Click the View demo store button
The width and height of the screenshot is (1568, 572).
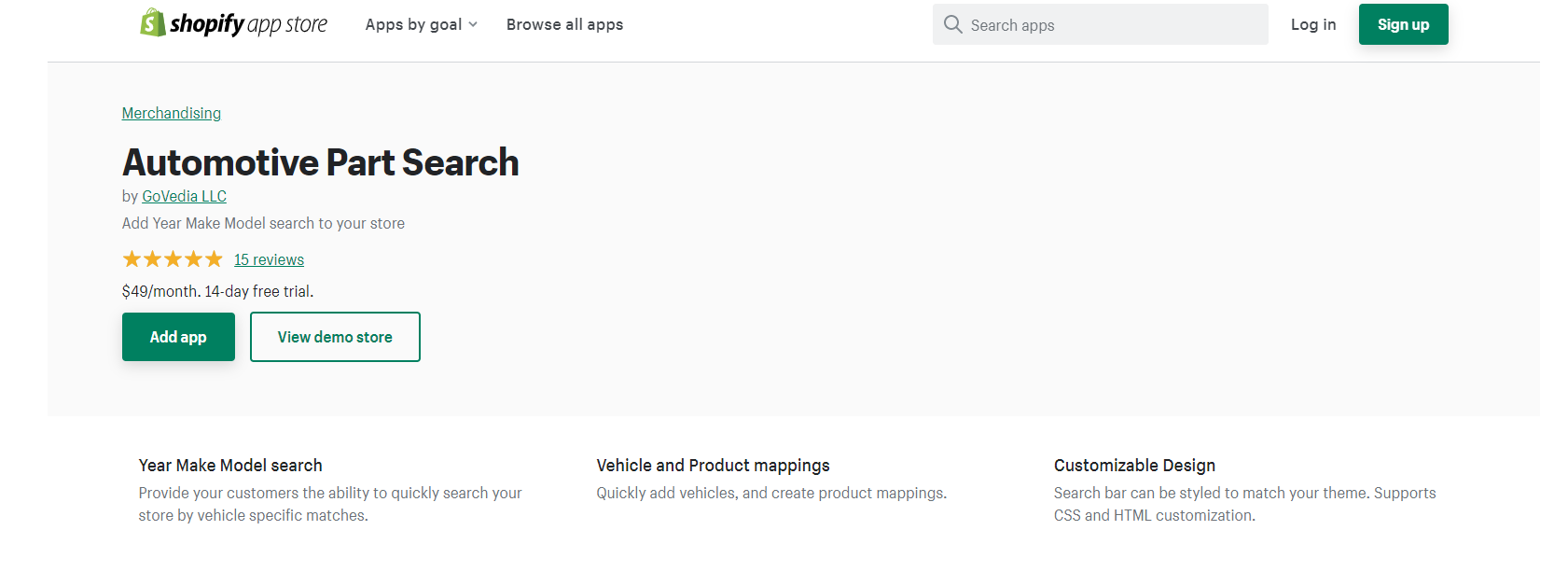click(x=335, y=337)
